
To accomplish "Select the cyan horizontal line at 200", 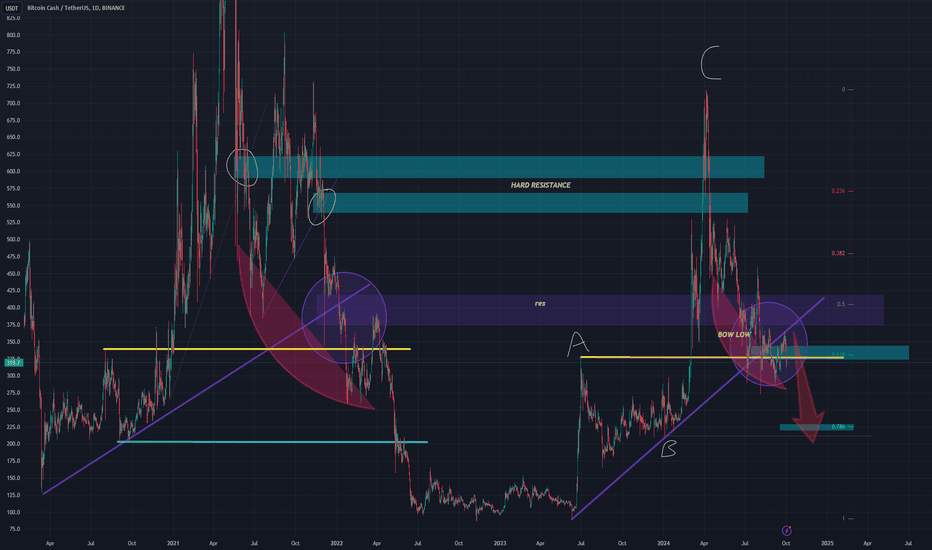I will tap(272, 442).
